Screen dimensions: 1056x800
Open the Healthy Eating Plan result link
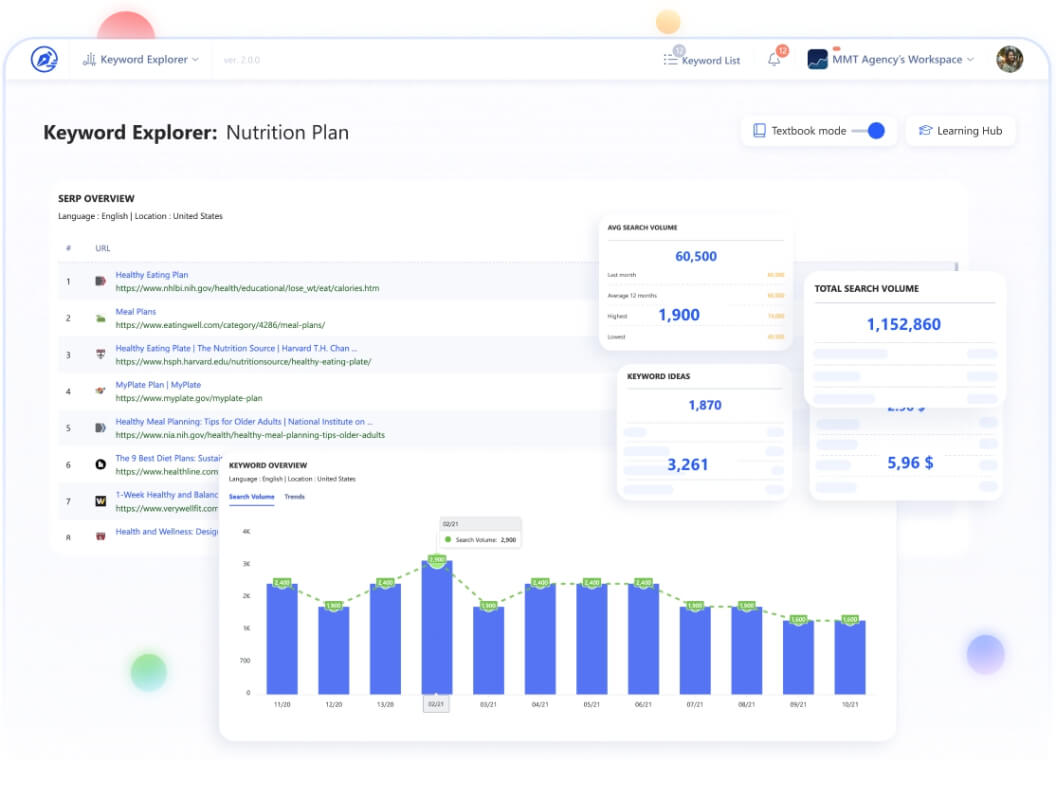click(152, 275)
